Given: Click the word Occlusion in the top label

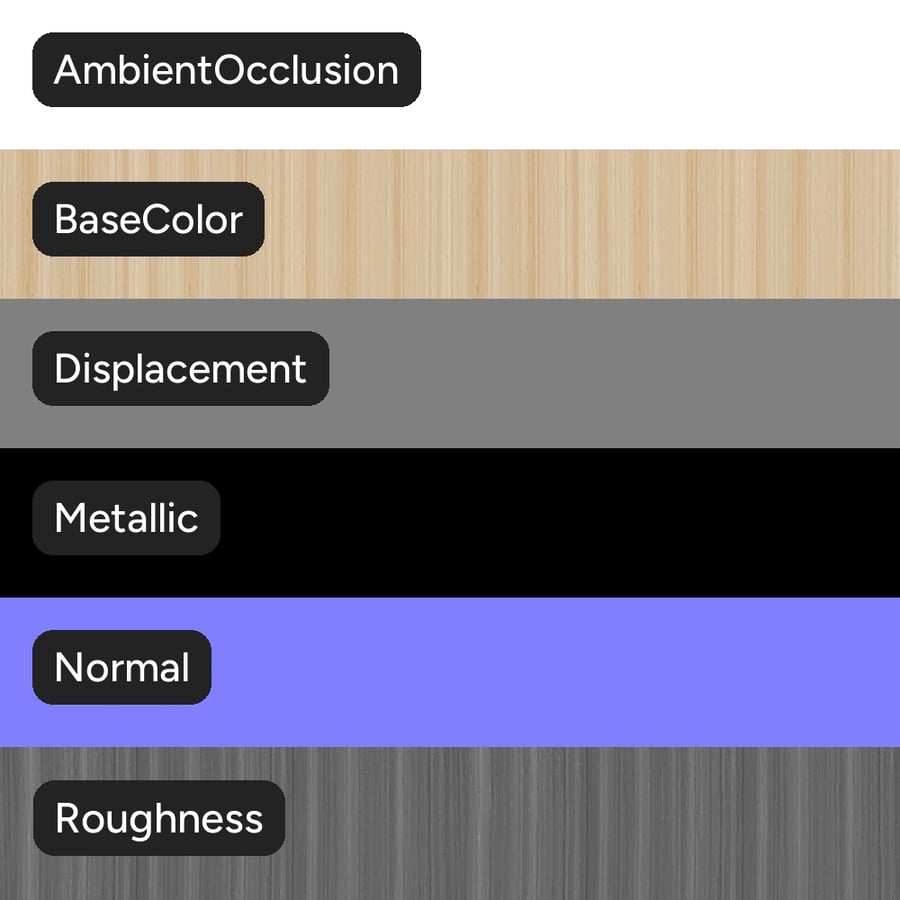Looking at the screenshot, I should coord(307,70).
